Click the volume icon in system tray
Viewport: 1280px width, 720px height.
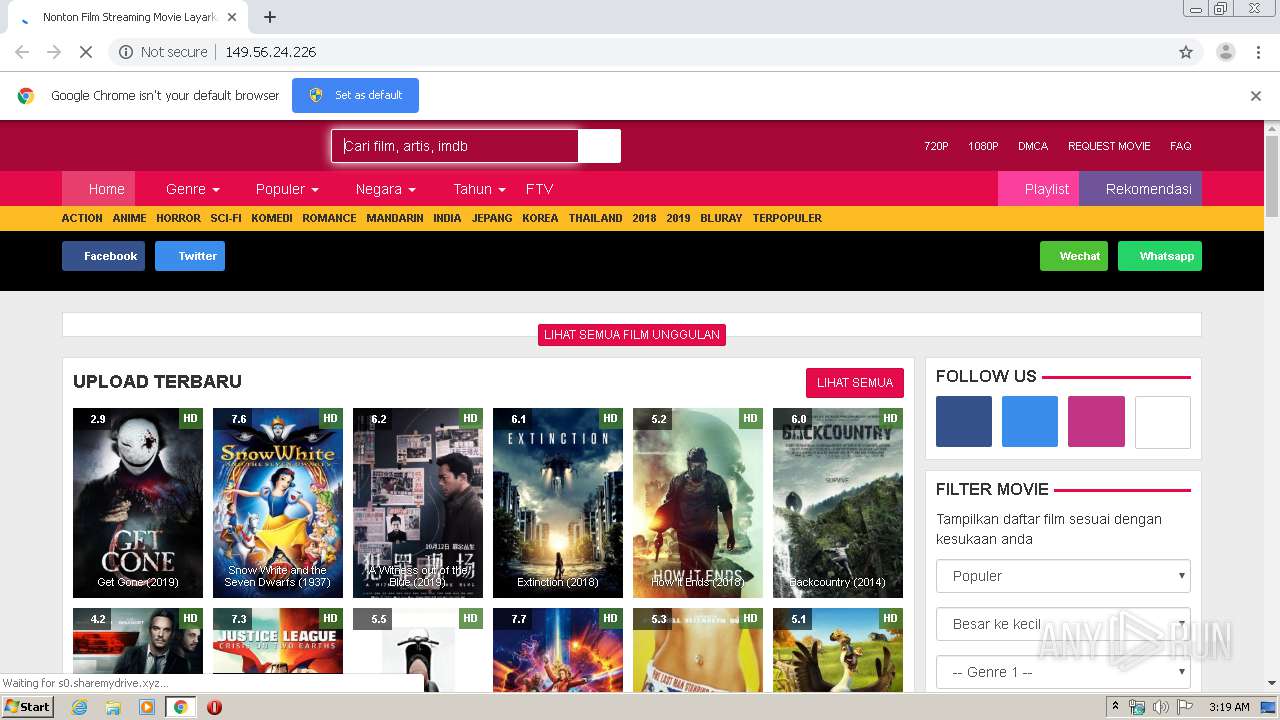tap(1160, 707)
